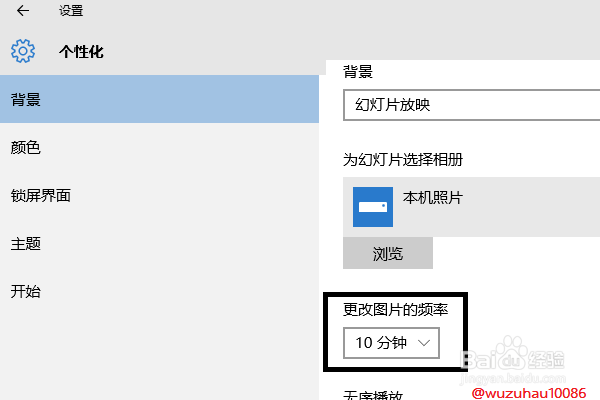Click the blue 本机照片 album icon
This screenshot has height=400, width=600.
click(373, 206)
